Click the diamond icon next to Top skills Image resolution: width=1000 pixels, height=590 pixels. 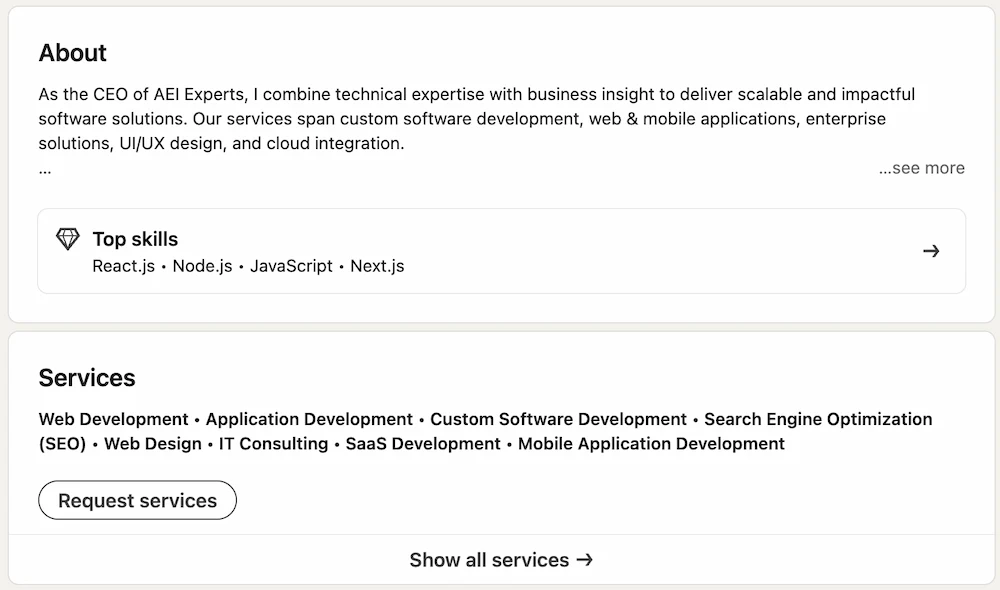click(x=67, y=239)
